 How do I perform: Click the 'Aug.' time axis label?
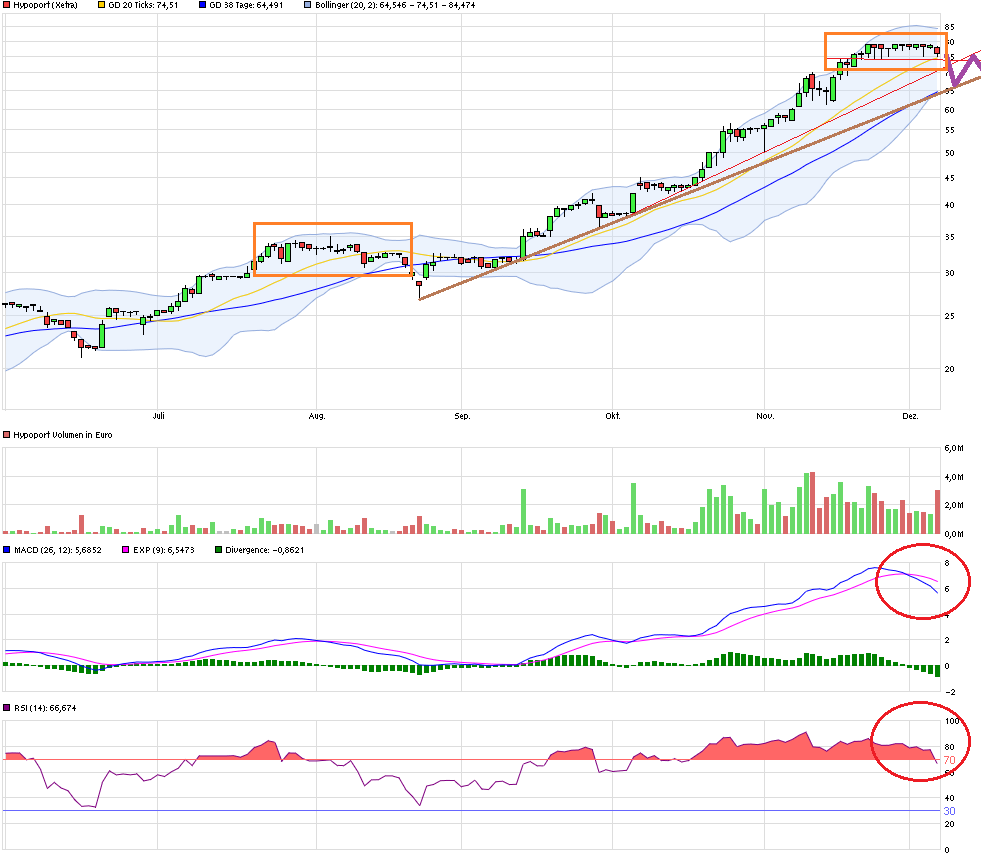pyautogui.click(x=317, y=416)
